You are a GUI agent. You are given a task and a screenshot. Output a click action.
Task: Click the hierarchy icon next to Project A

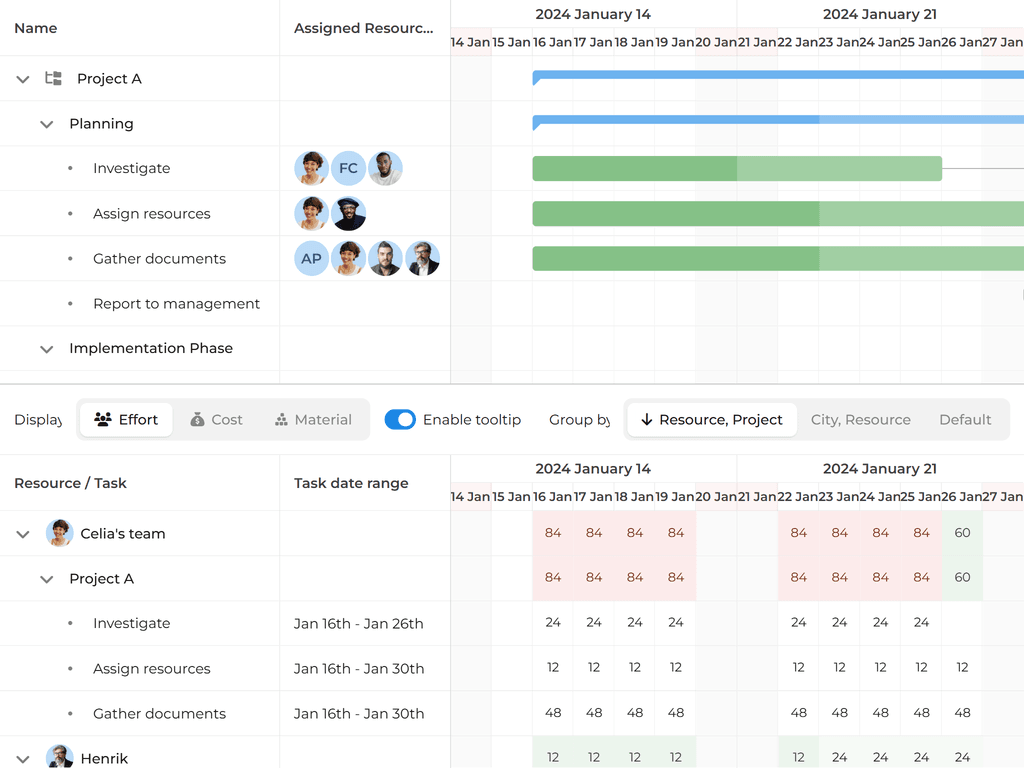pyautogui.click(x=52, y=78)
